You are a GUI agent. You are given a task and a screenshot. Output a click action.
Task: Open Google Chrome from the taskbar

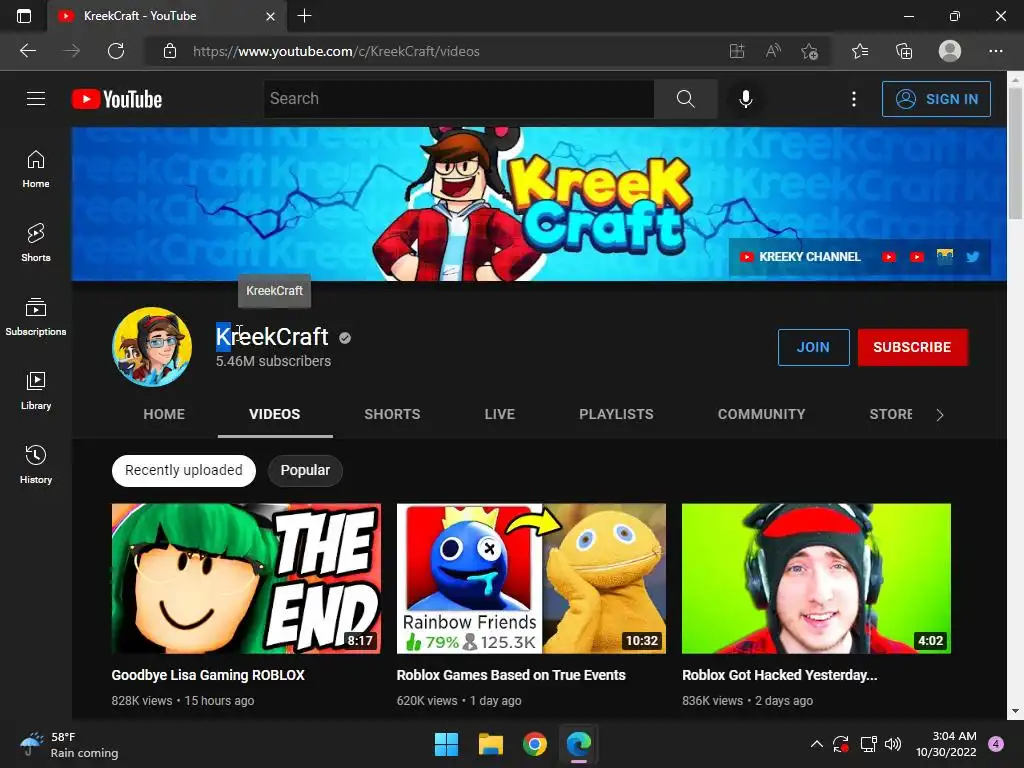click(x=534, y=744)
